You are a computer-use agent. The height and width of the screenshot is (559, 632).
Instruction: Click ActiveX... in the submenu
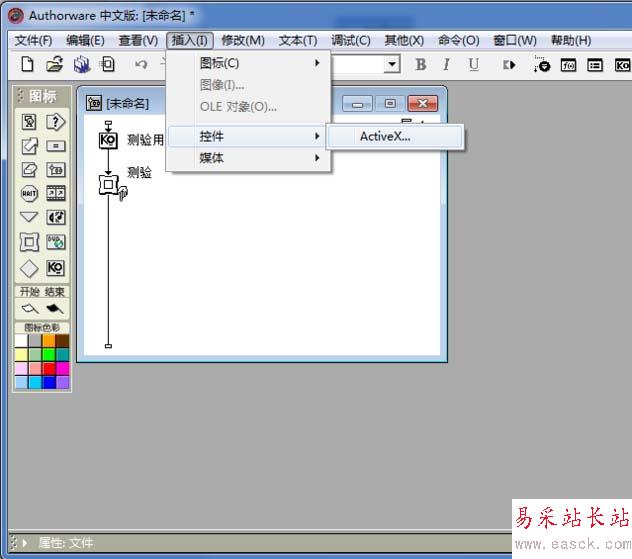tap(395, 137)
